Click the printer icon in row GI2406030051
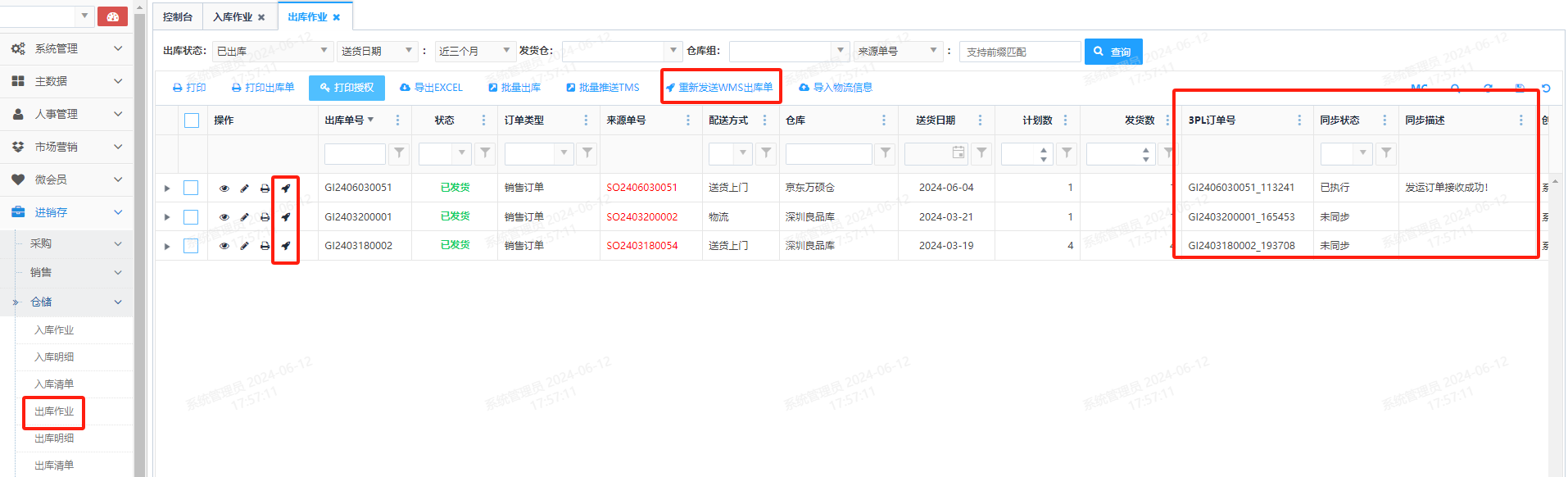Viewport: 1568px width, 477px height. [265, 189]
